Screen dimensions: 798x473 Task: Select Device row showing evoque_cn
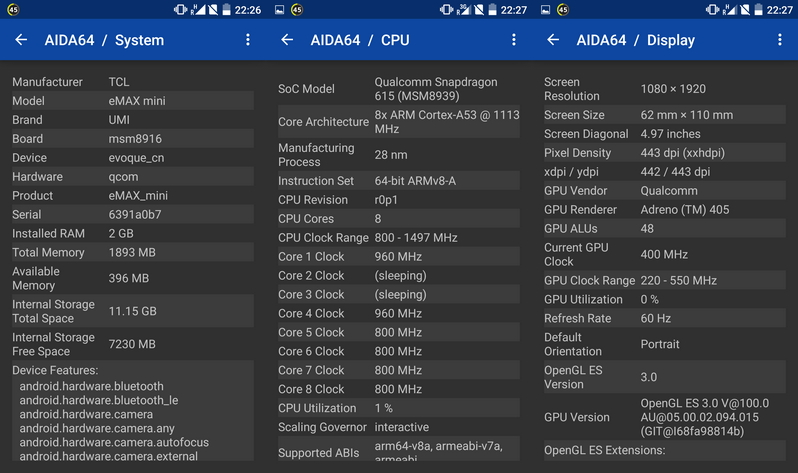coord(133,157)
